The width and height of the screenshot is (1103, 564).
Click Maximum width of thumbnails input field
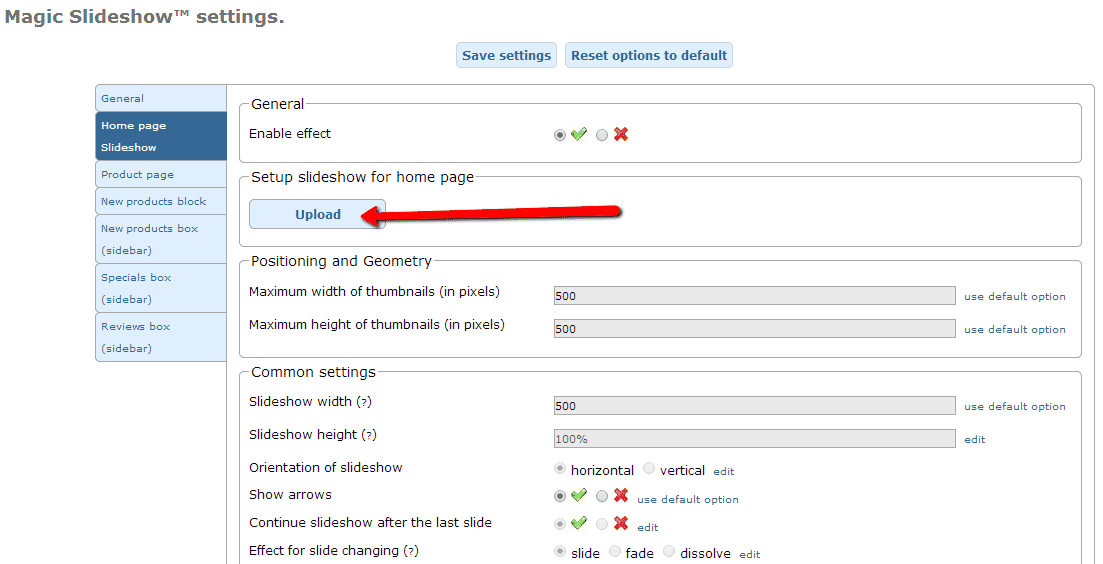(754, 296)
